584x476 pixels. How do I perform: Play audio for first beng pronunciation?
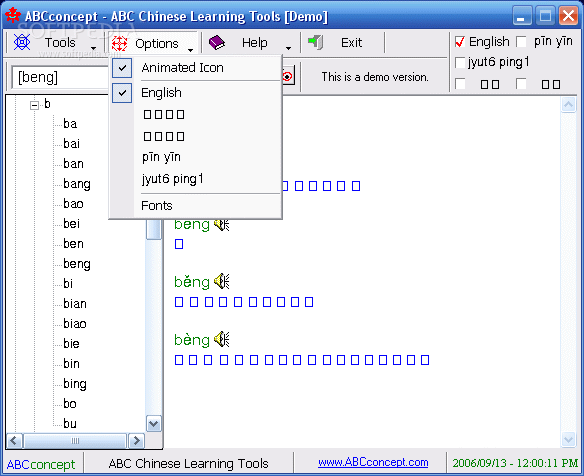222,224
